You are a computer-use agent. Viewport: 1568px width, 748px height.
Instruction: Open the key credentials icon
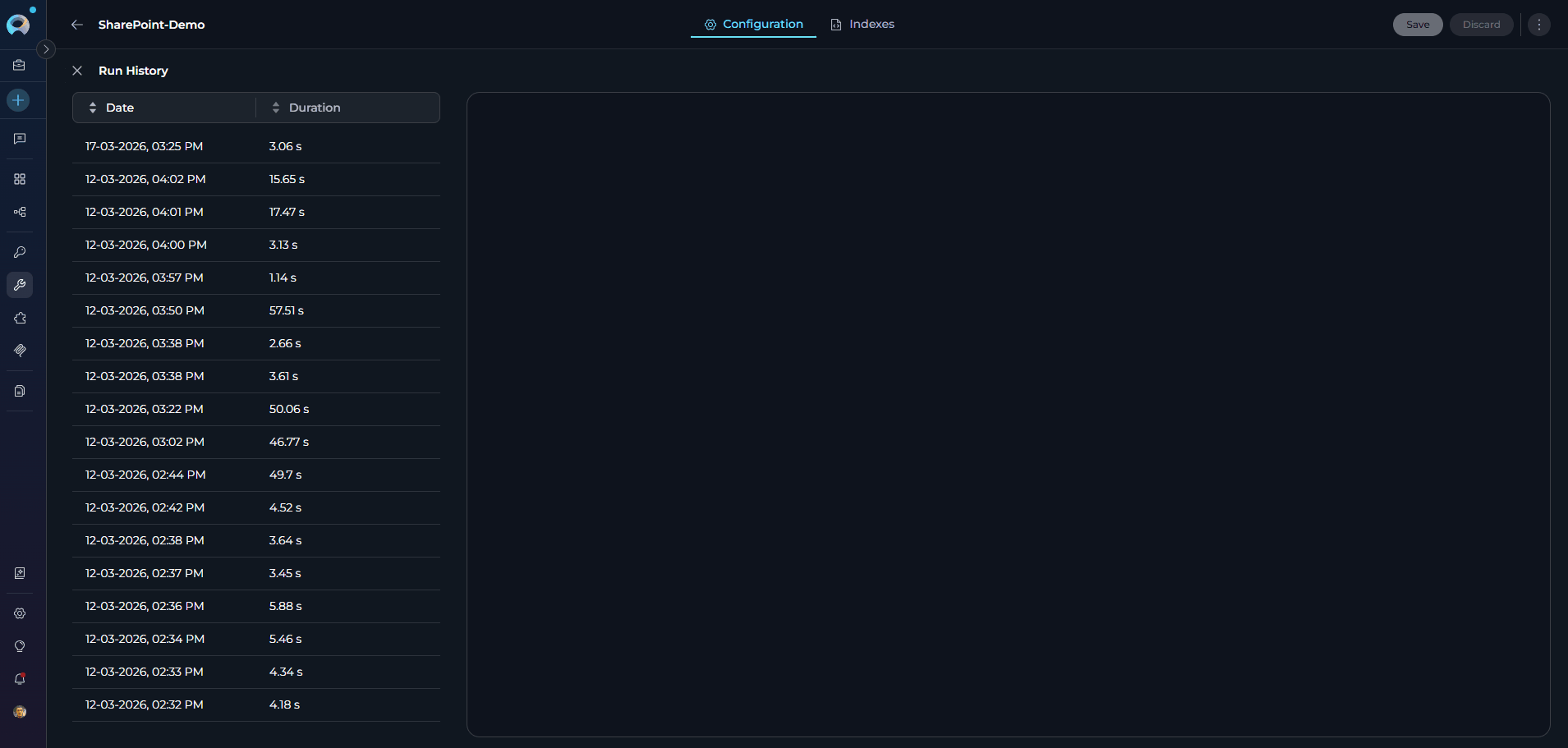click(x=20, y=252)
